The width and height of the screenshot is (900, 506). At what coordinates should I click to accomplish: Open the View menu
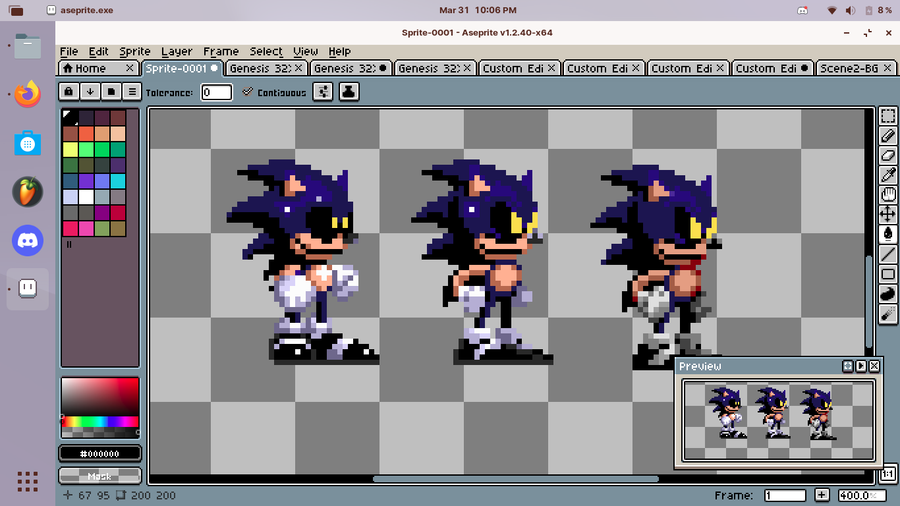click(305, 52)
